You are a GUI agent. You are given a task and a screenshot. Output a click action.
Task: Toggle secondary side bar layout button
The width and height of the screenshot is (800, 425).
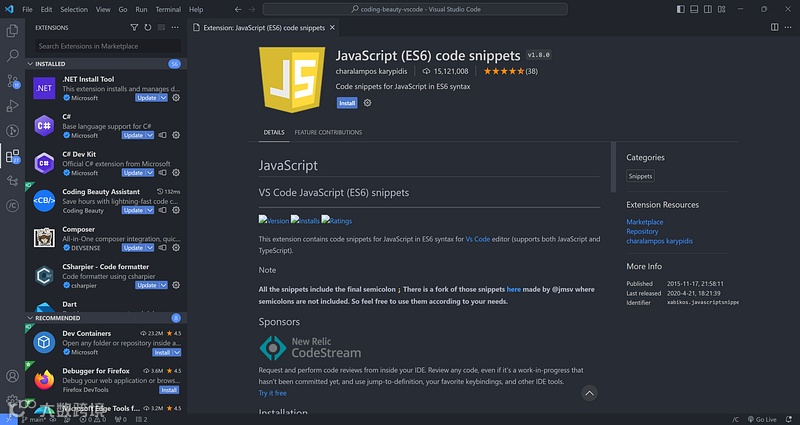tap(708, 9)
